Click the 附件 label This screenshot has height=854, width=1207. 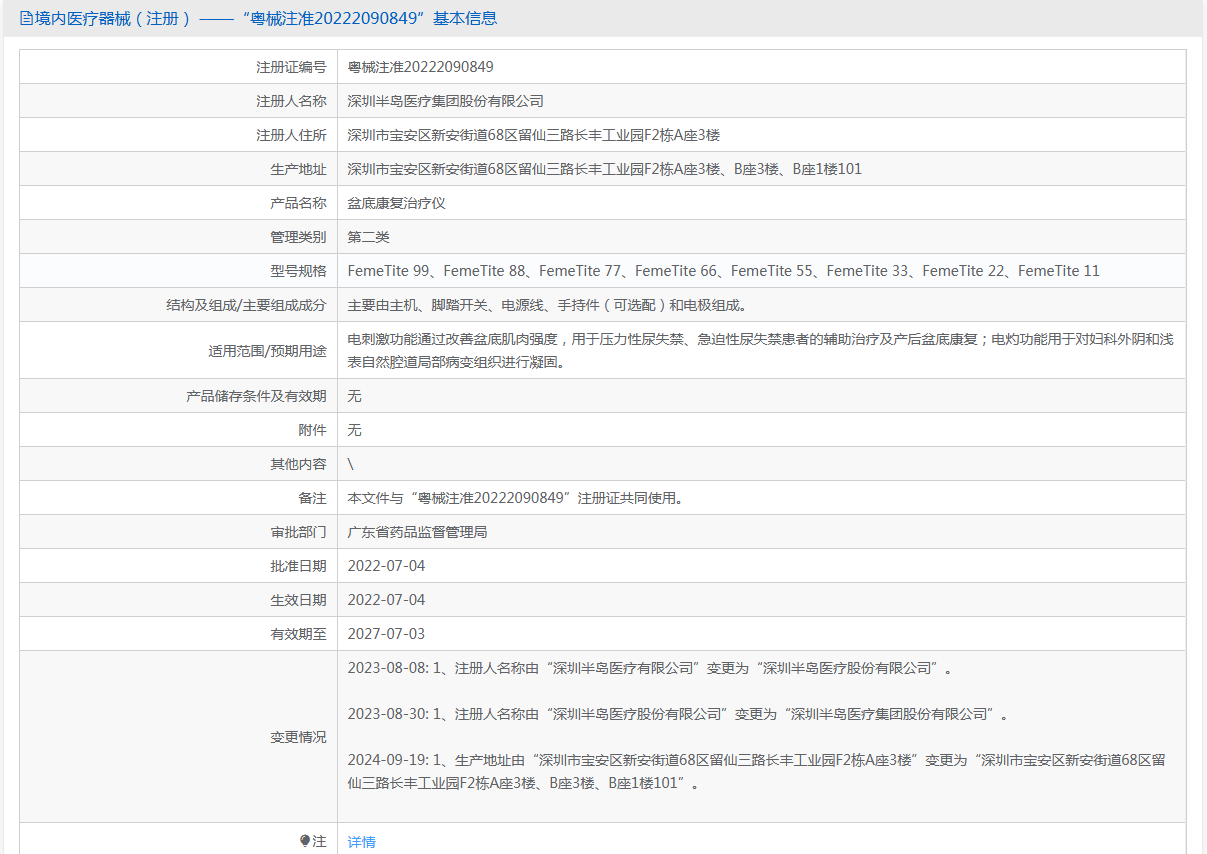[x=312, y=430]
